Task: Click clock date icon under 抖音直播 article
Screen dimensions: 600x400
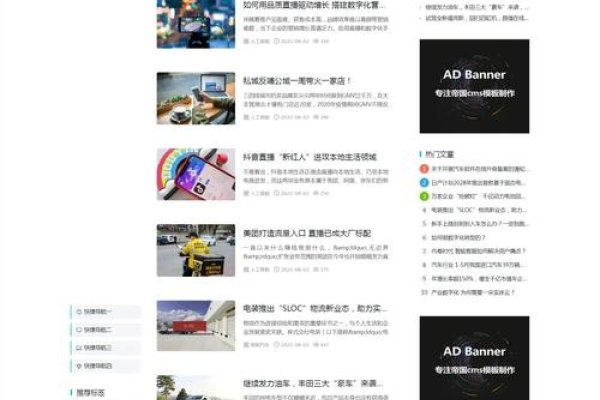Action: tap(276, 193)
